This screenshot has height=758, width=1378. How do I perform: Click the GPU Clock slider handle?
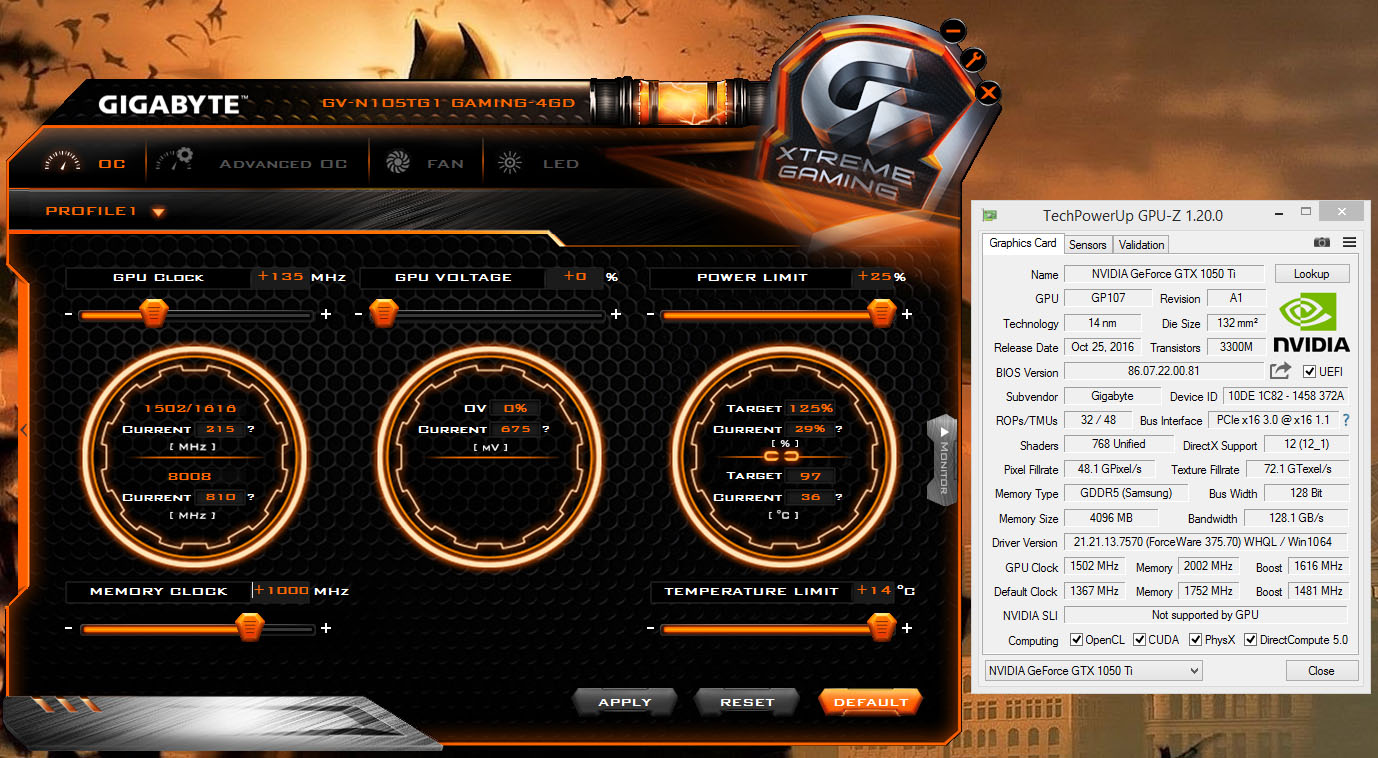click(x=154, y=313)
